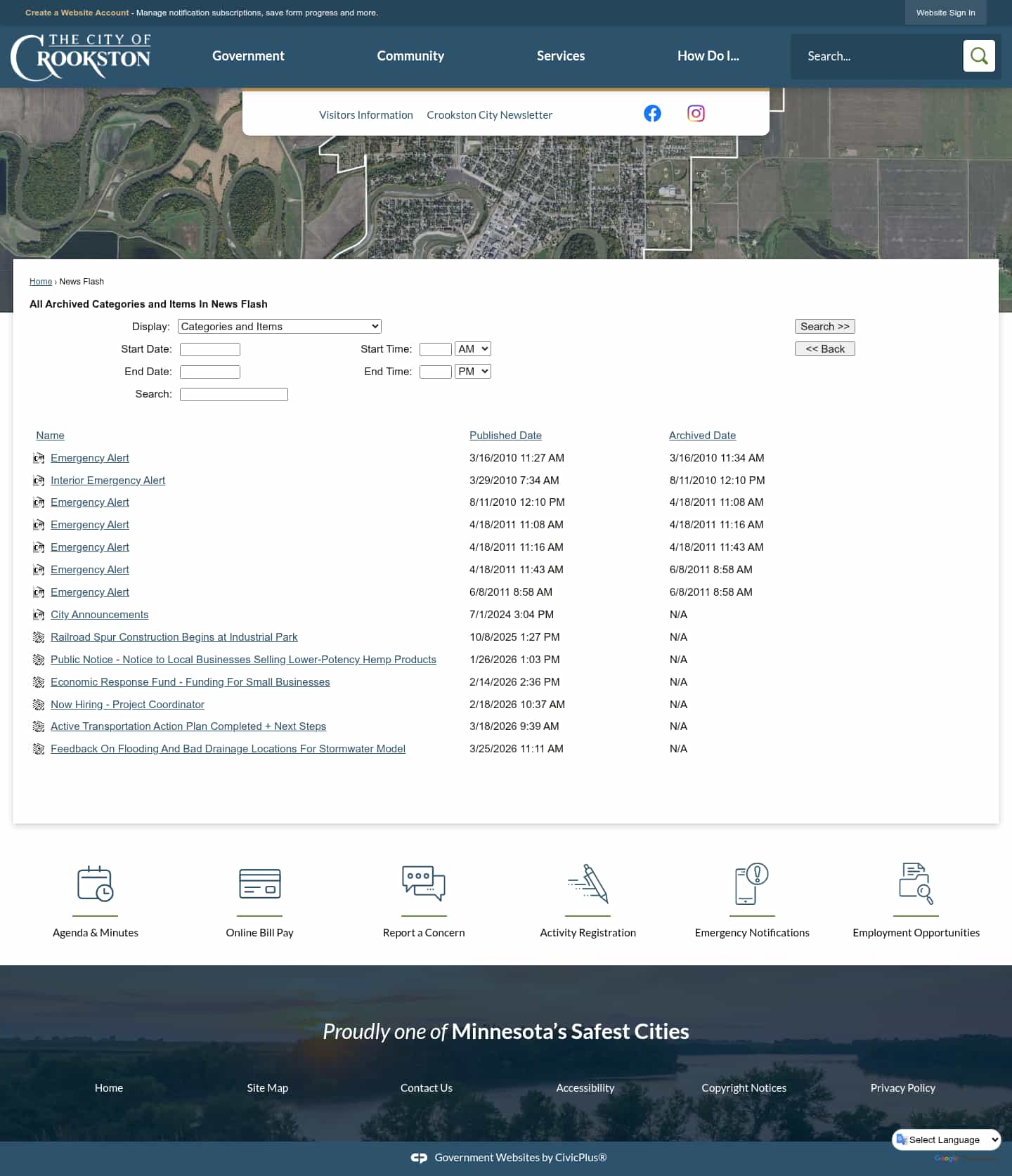The image size is (1012, 1176).
Task: Open the Start Time AM/PM dropdown
Action: 473,349
